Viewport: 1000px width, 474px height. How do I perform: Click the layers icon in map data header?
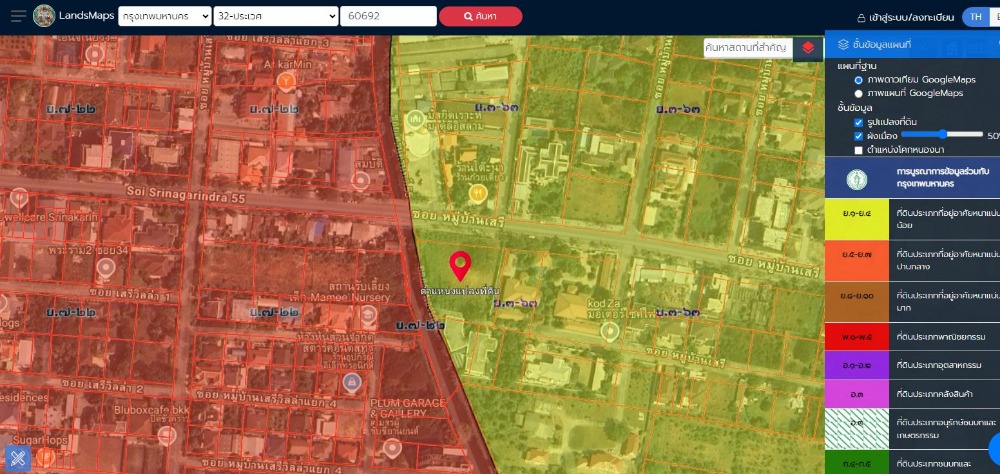844,44
